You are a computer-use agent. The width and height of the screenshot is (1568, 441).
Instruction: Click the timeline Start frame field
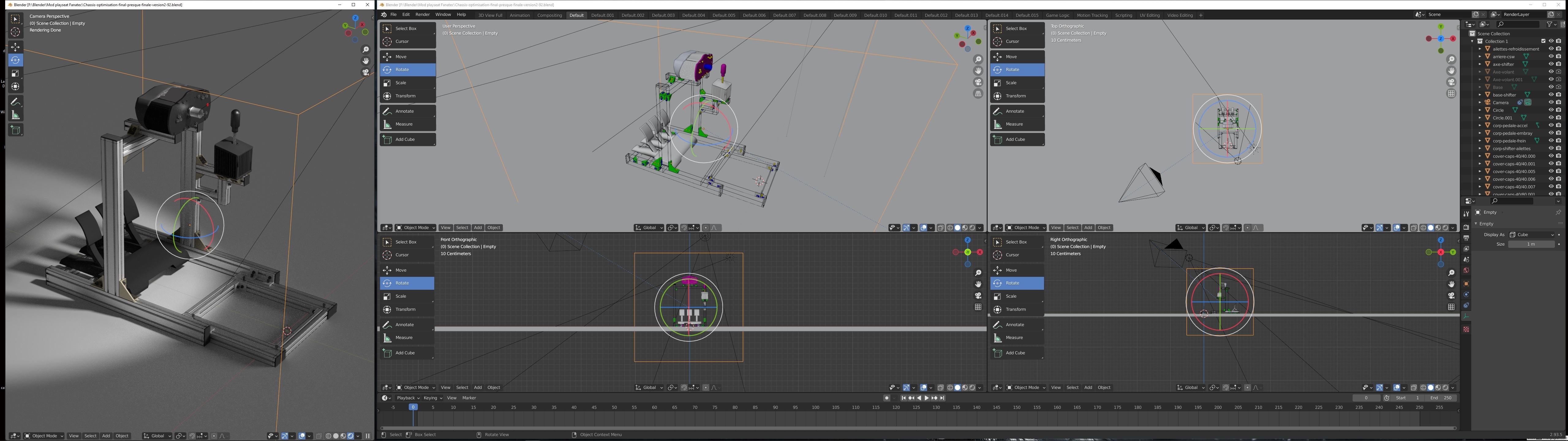click(1407, 398)
